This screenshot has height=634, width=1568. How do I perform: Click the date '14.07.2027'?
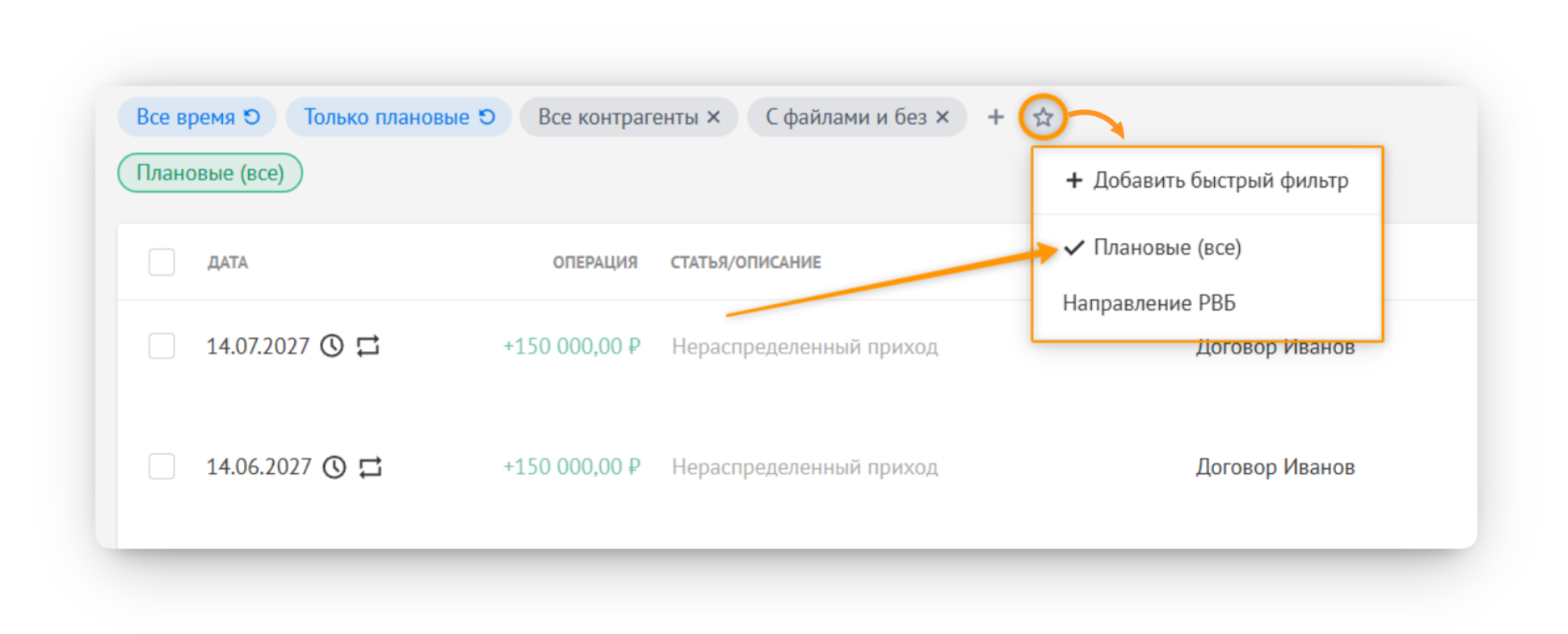click(258, 346)
